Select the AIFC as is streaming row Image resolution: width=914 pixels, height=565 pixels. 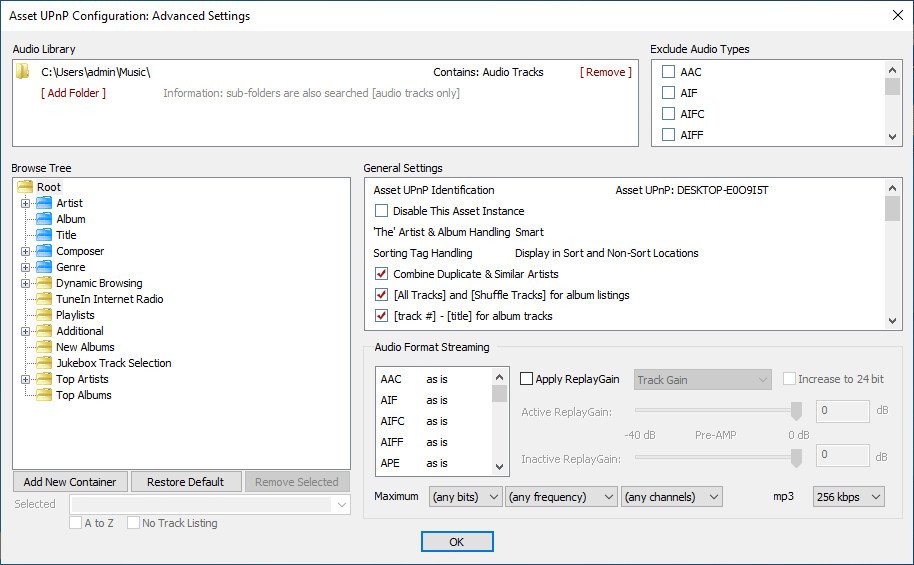[x=434, y=421]
